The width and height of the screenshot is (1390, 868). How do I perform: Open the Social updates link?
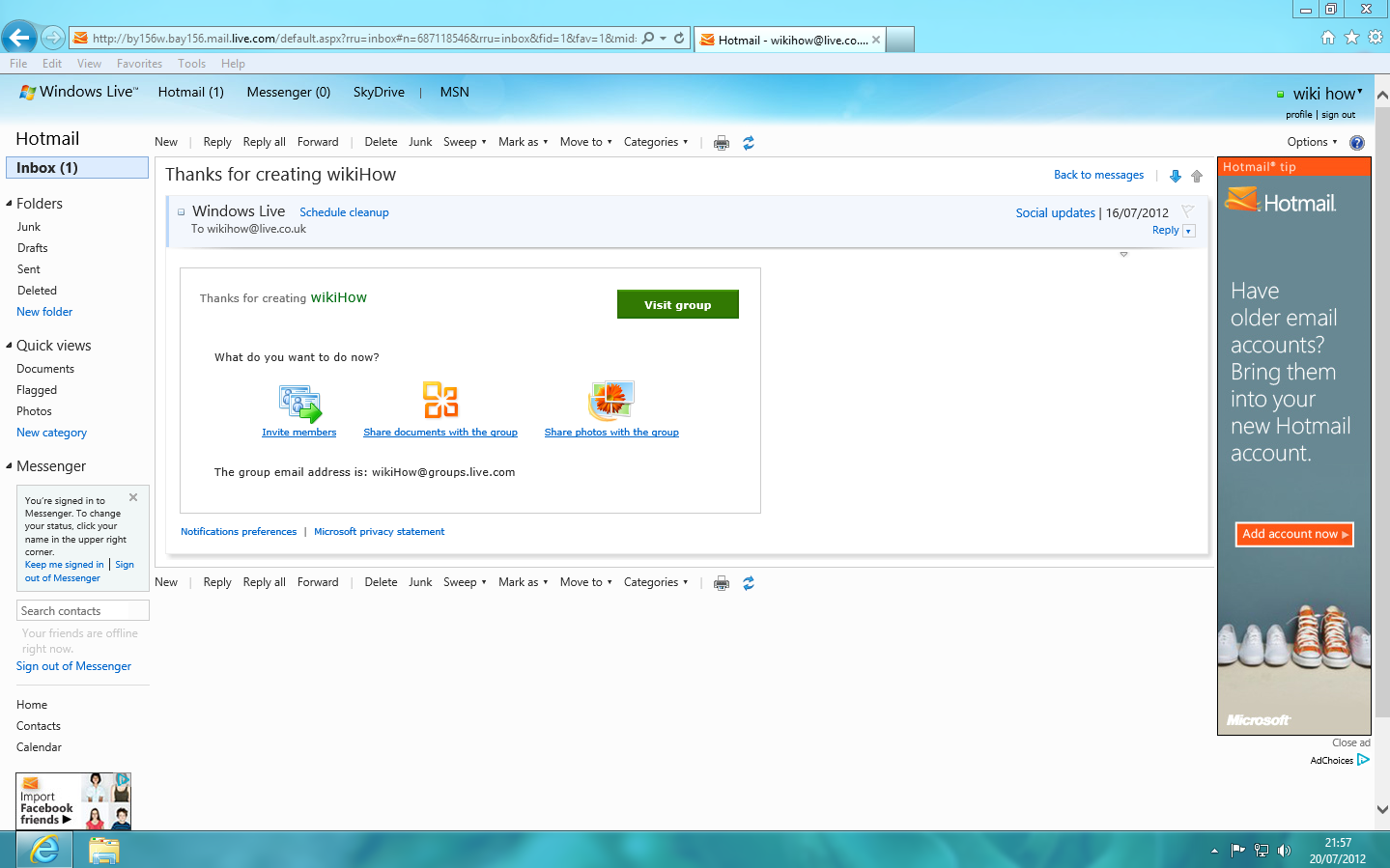coord(1055,212)
